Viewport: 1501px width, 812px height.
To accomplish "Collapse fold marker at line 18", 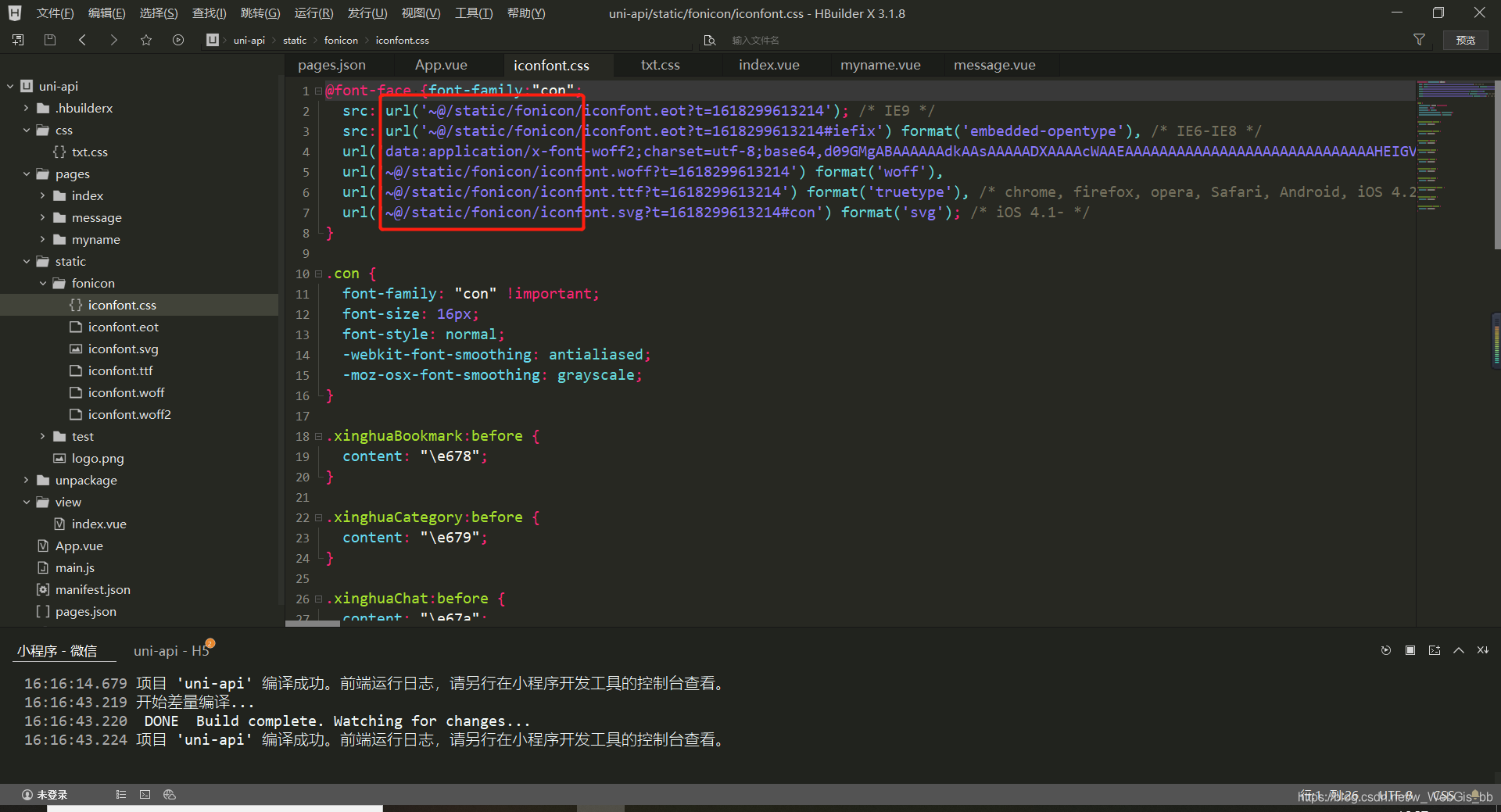I will (318, 436).
